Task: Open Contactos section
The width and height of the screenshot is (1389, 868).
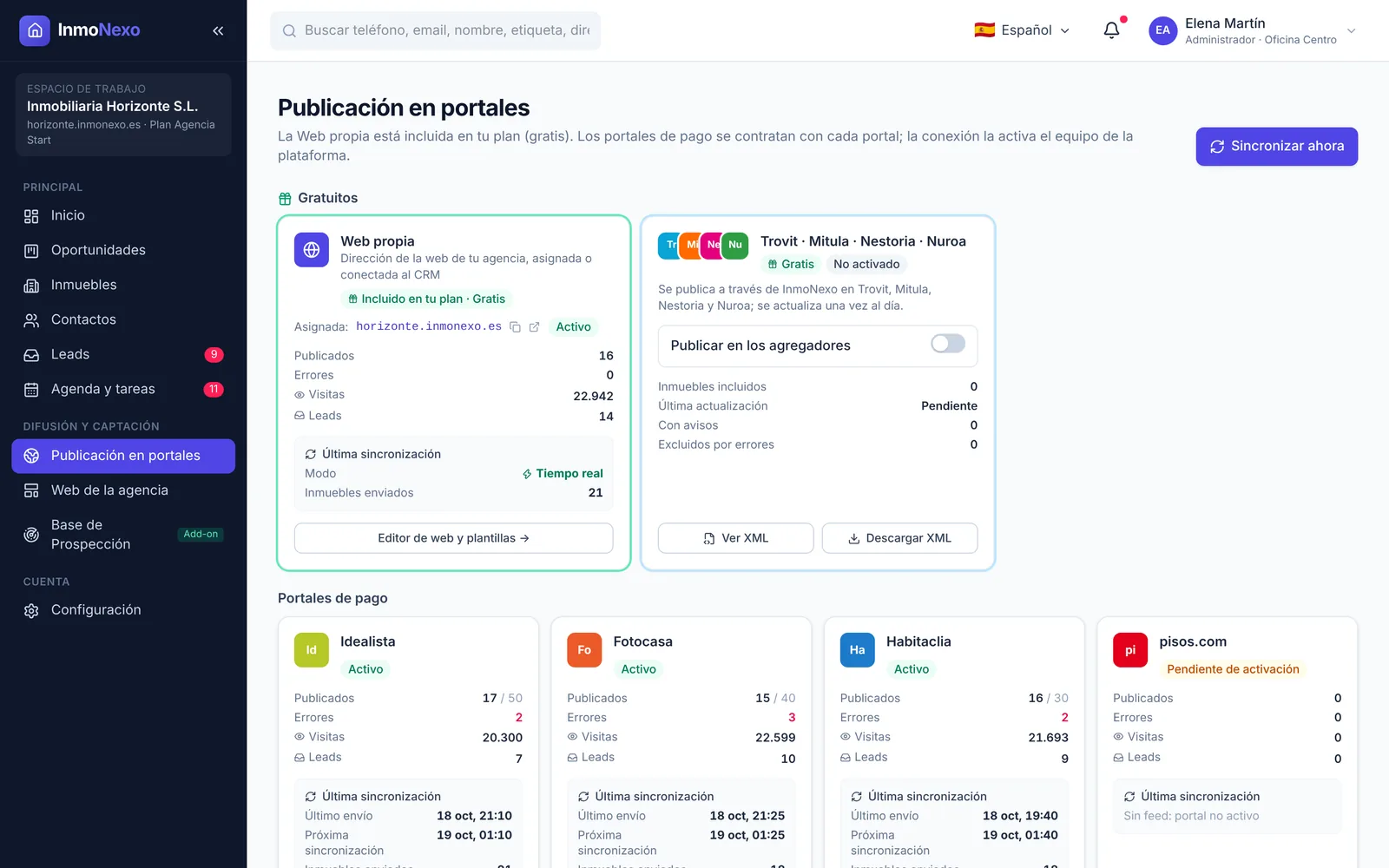Action: pos(123,320)
